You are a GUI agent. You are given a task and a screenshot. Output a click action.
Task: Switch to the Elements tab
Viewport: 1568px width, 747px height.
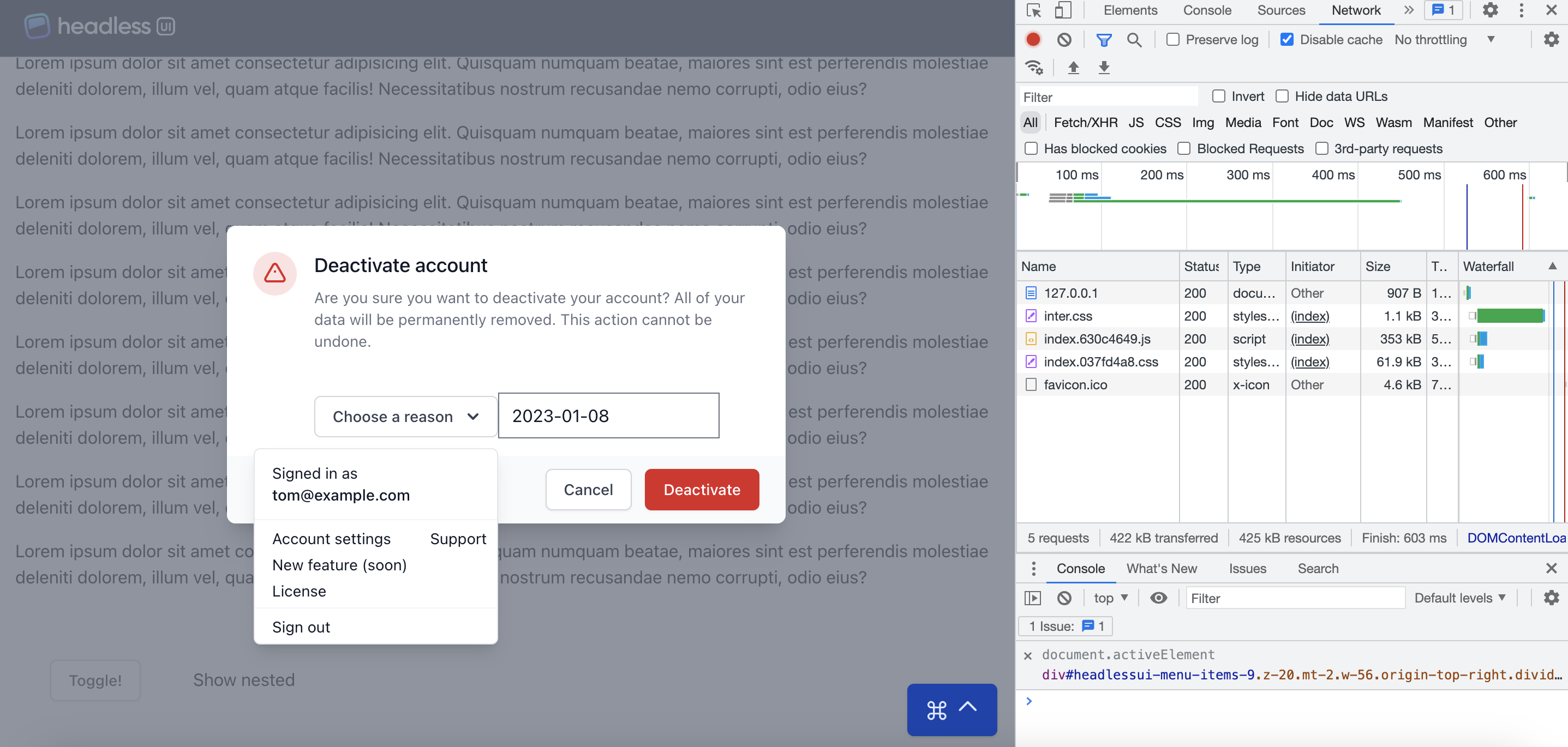pyautogui.click(x=1130, y=10)
